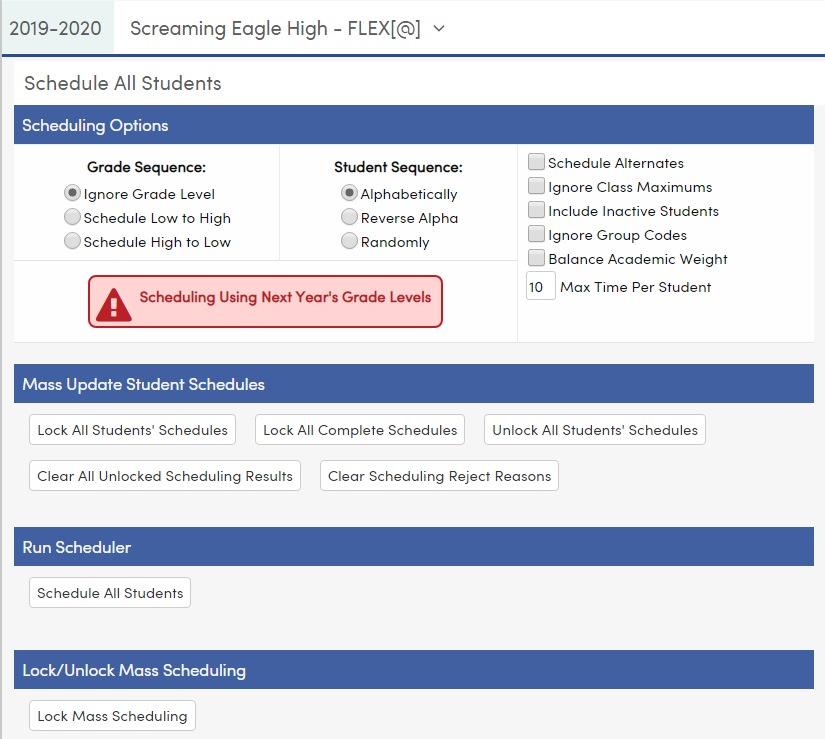Pick Randomly as student sequence

point(348,241)
